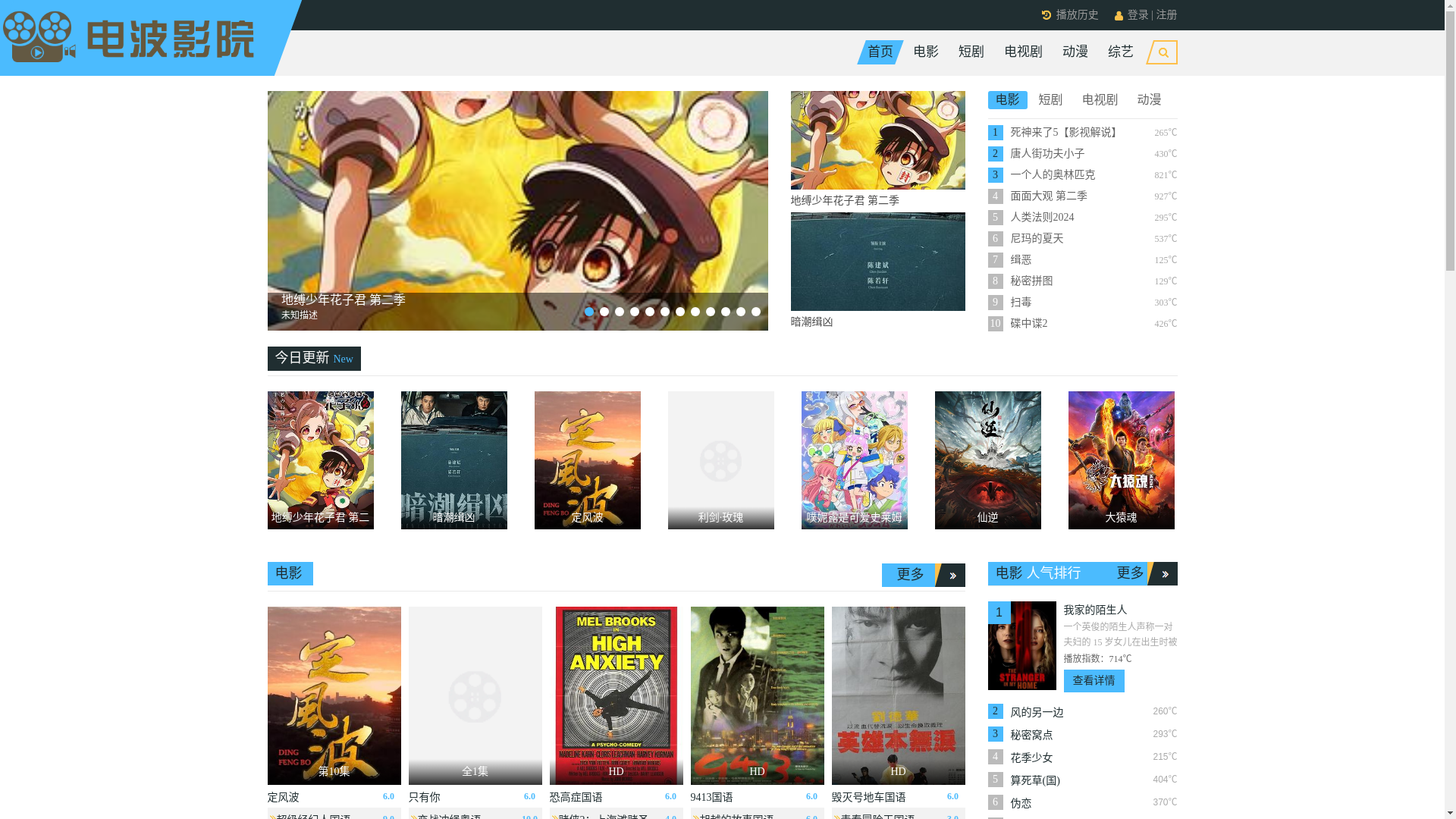Open 播放历史 link

pyautogui.click(x=1078, y=15)
